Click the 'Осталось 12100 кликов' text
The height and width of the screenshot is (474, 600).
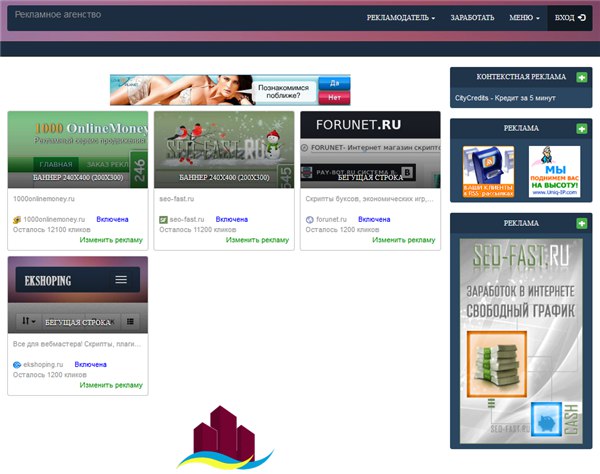point(52,230)
